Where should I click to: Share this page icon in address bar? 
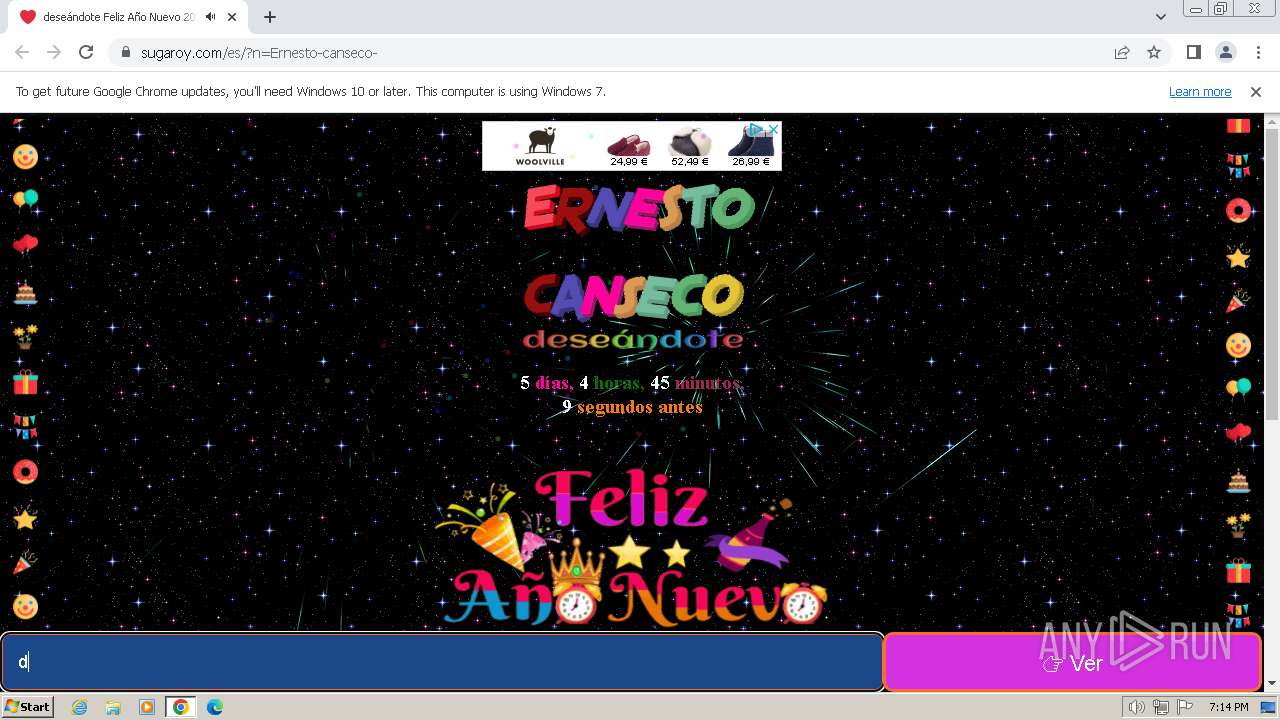tap(1122, 53)
